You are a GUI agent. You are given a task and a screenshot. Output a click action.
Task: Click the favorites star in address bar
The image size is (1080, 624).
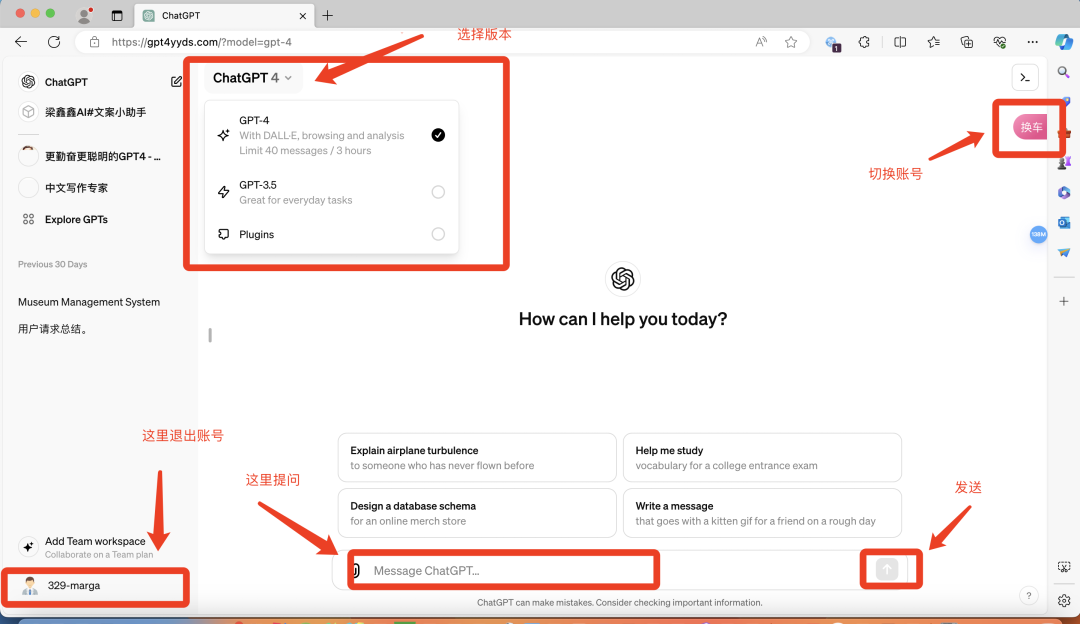(791, 42)
